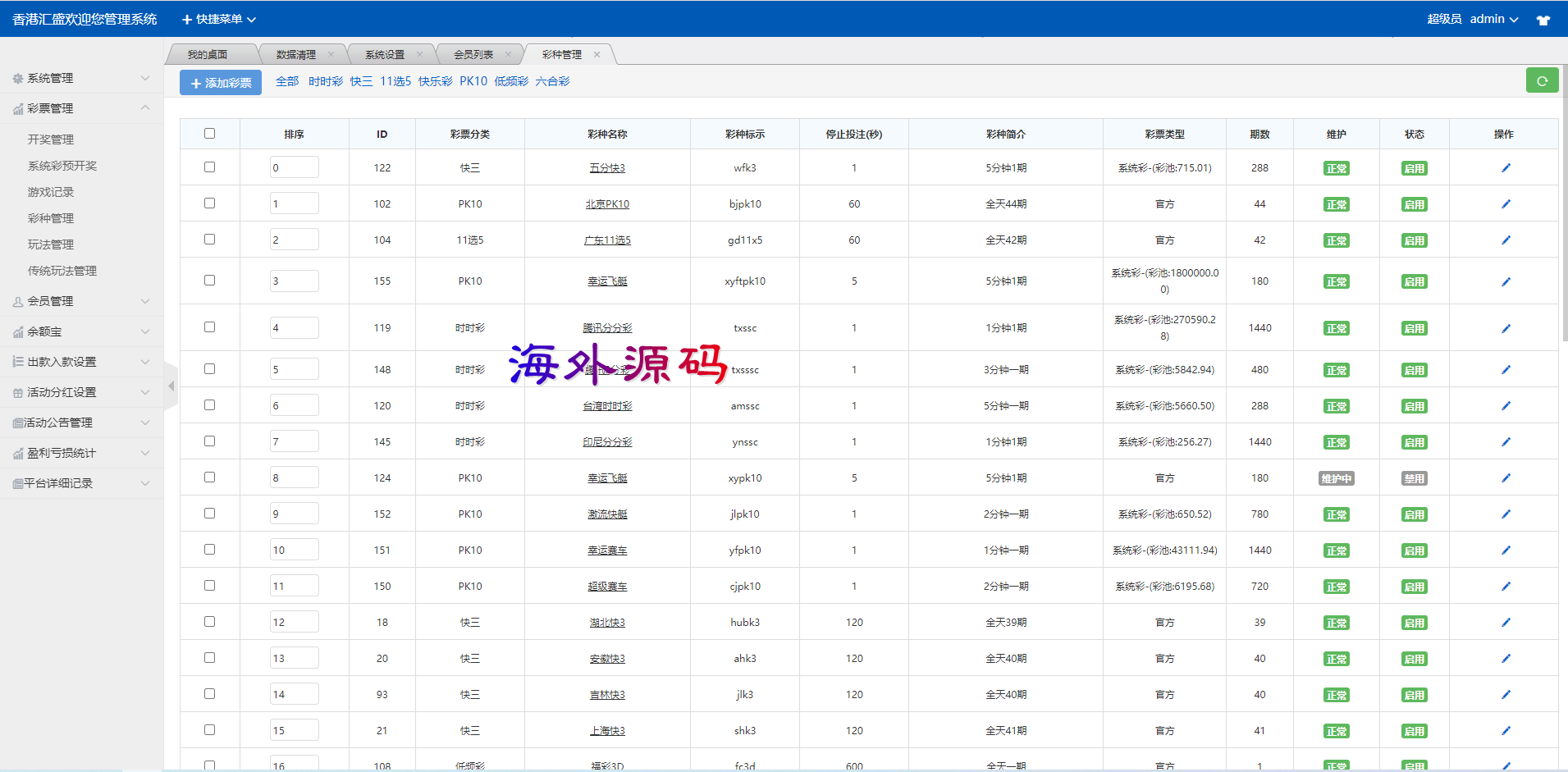Open 传统玩法管理 in sidebar
Image resolution: width=1568 pixels, height=772 pixels.
point(62,271)
